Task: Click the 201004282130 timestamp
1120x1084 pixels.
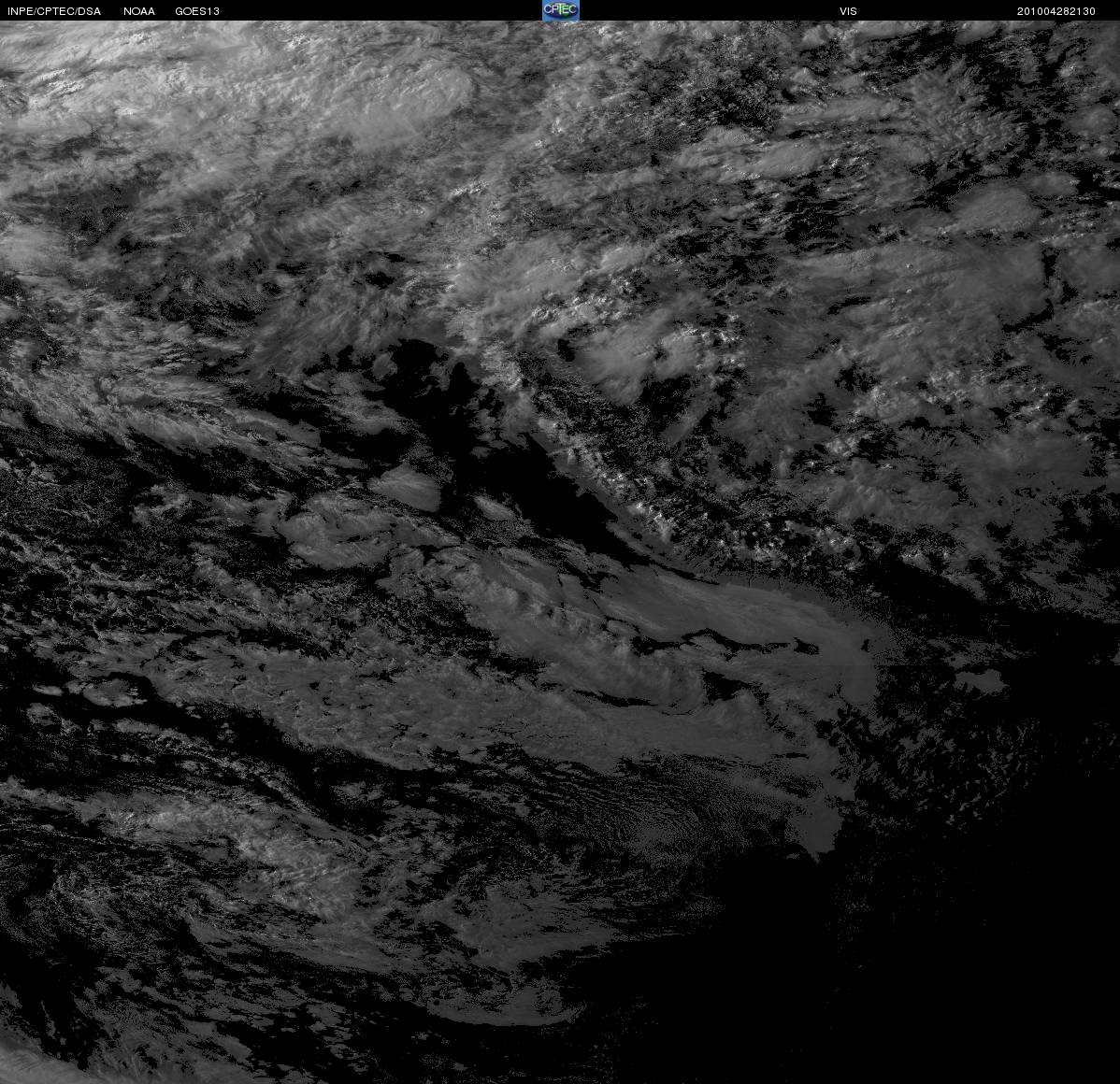Action: tap(1055, 11)
